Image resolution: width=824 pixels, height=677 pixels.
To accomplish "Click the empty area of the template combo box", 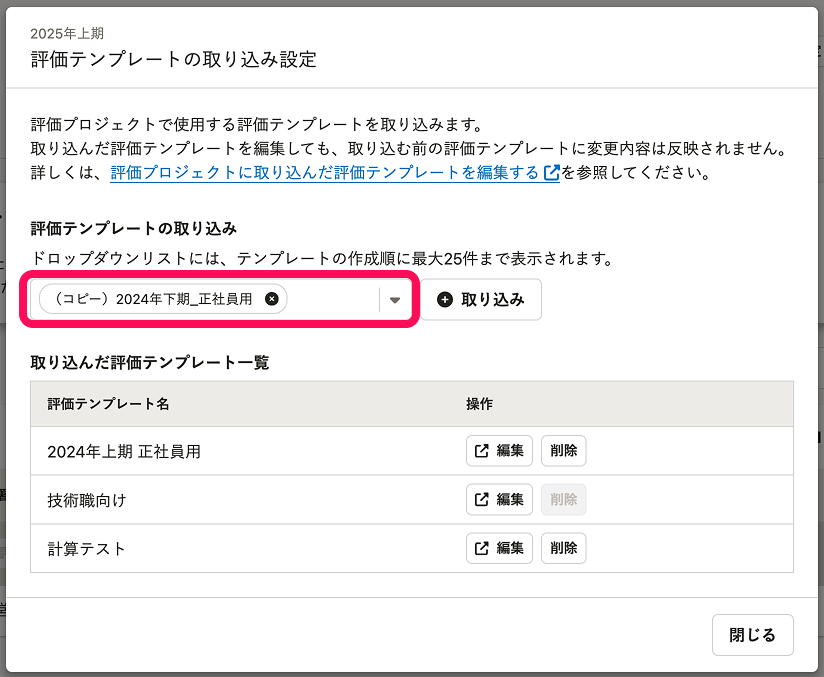I will coord(331,300).
